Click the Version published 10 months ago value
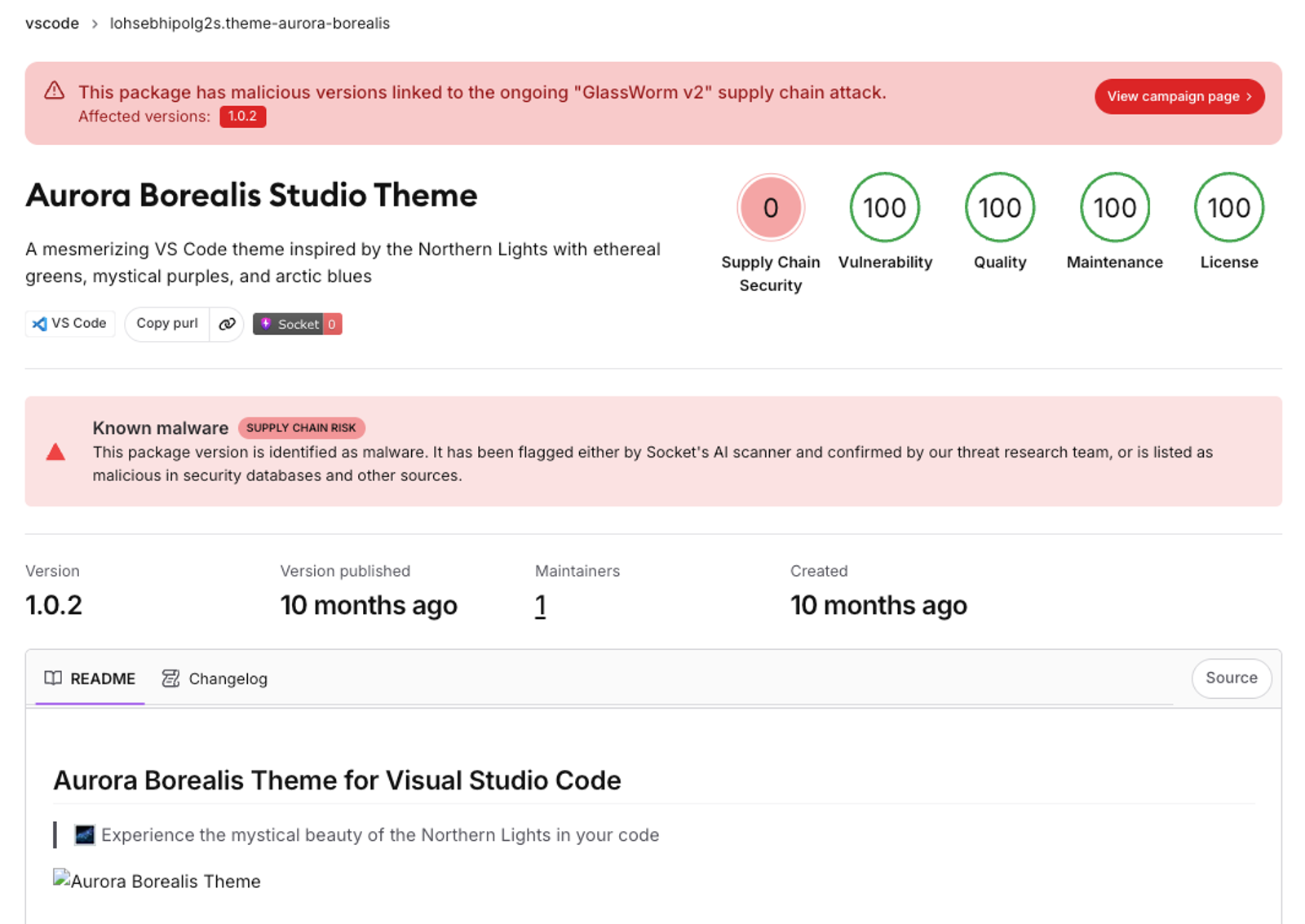1305x924 pixels. (369, 605)
